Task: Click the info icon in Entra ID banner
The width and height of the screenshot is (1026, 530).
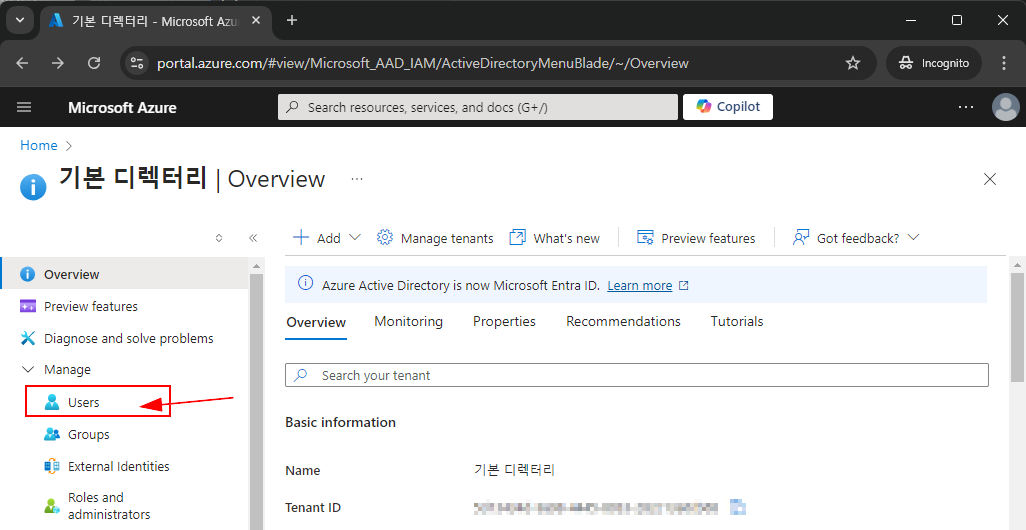Action: click(x=305, y=283)
